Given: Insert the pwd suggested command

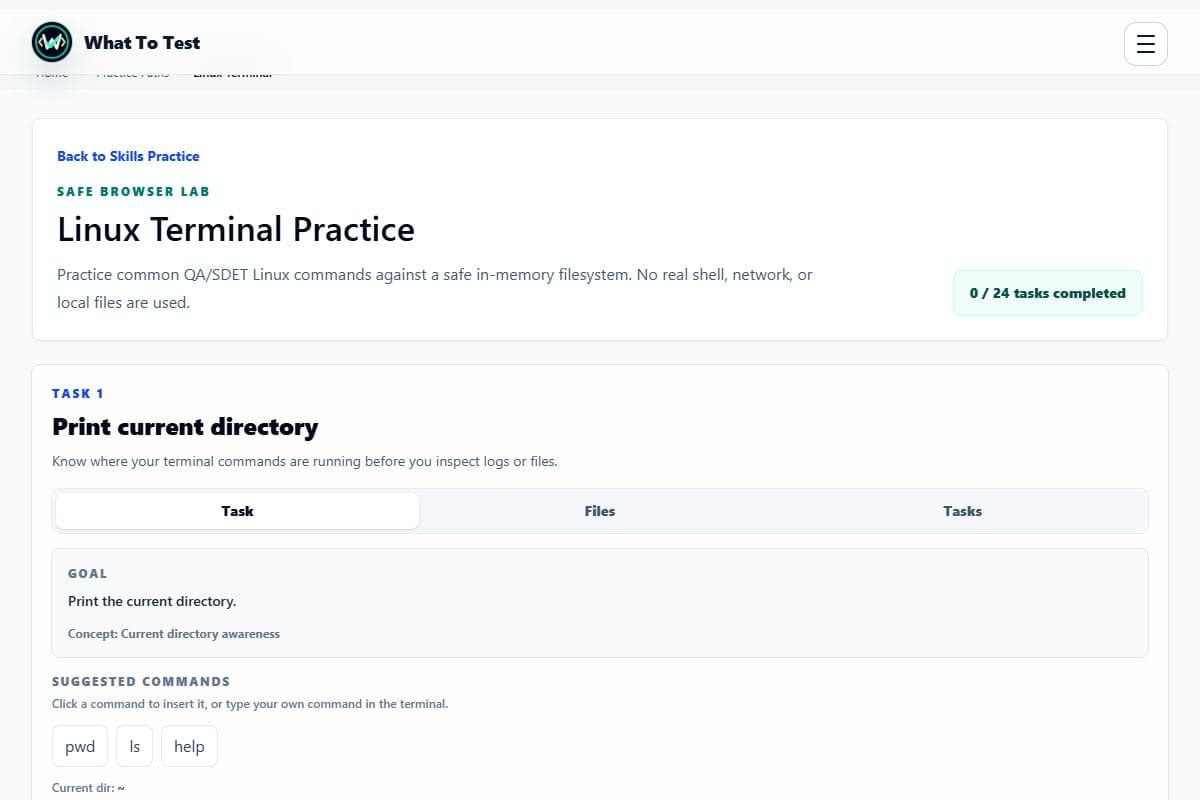Looking at the screenshot, I should pyautogui.click(x=80, y=747).
